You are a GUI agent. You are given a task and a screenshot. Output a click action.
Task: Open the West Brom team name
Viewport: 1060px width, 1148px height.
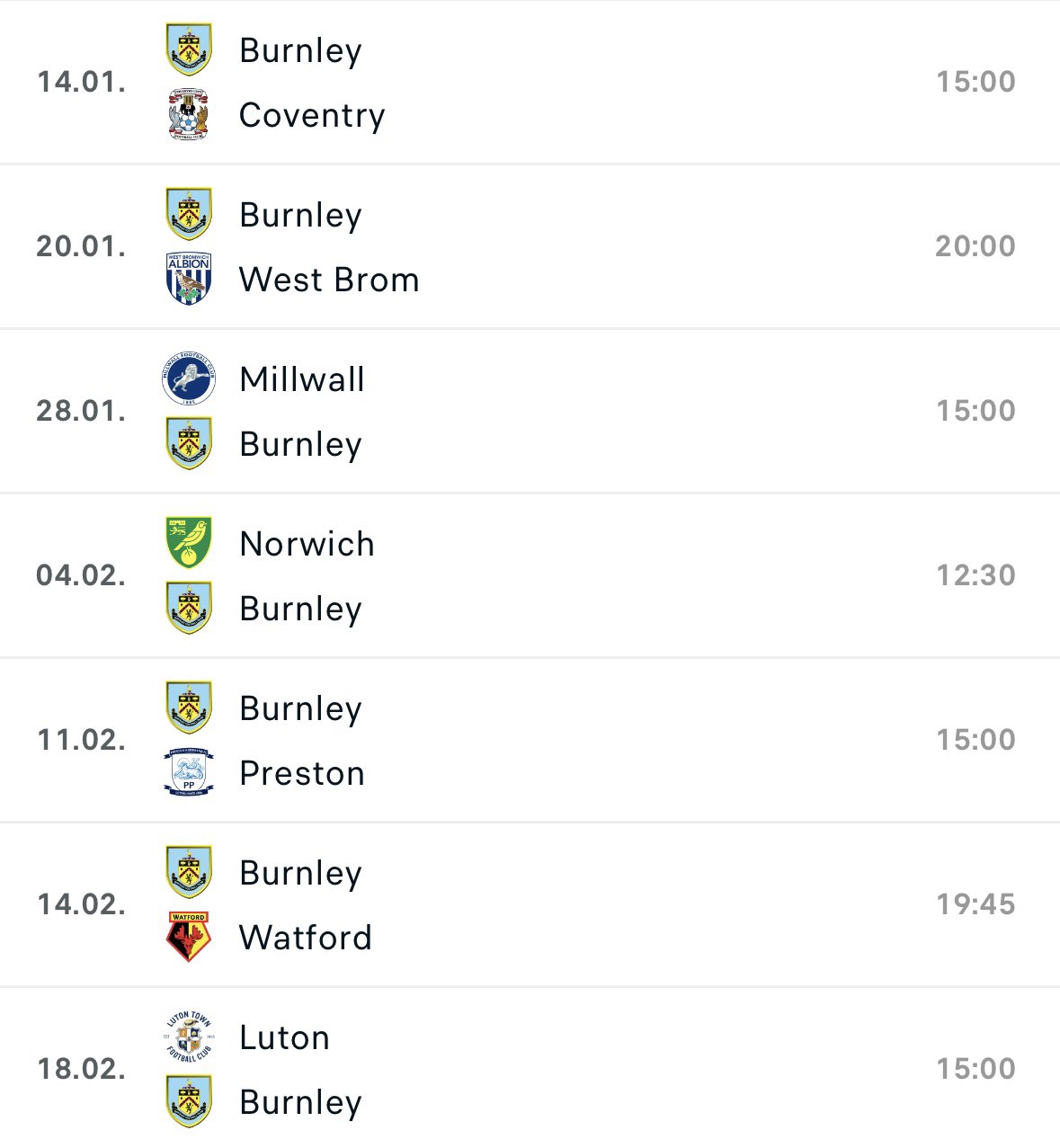pos(329,280)
